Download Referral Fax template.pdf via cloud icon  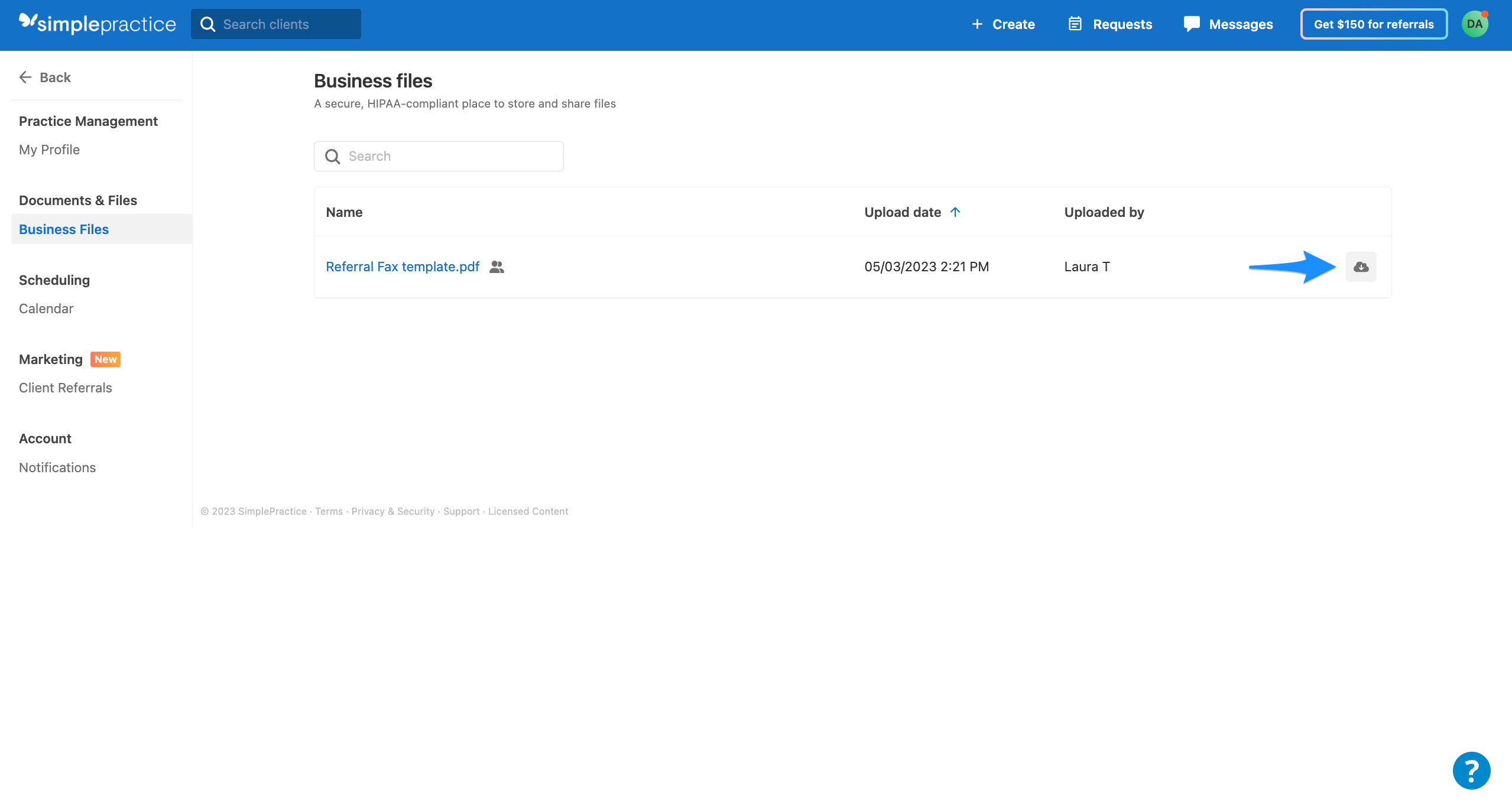[1361, 267]
